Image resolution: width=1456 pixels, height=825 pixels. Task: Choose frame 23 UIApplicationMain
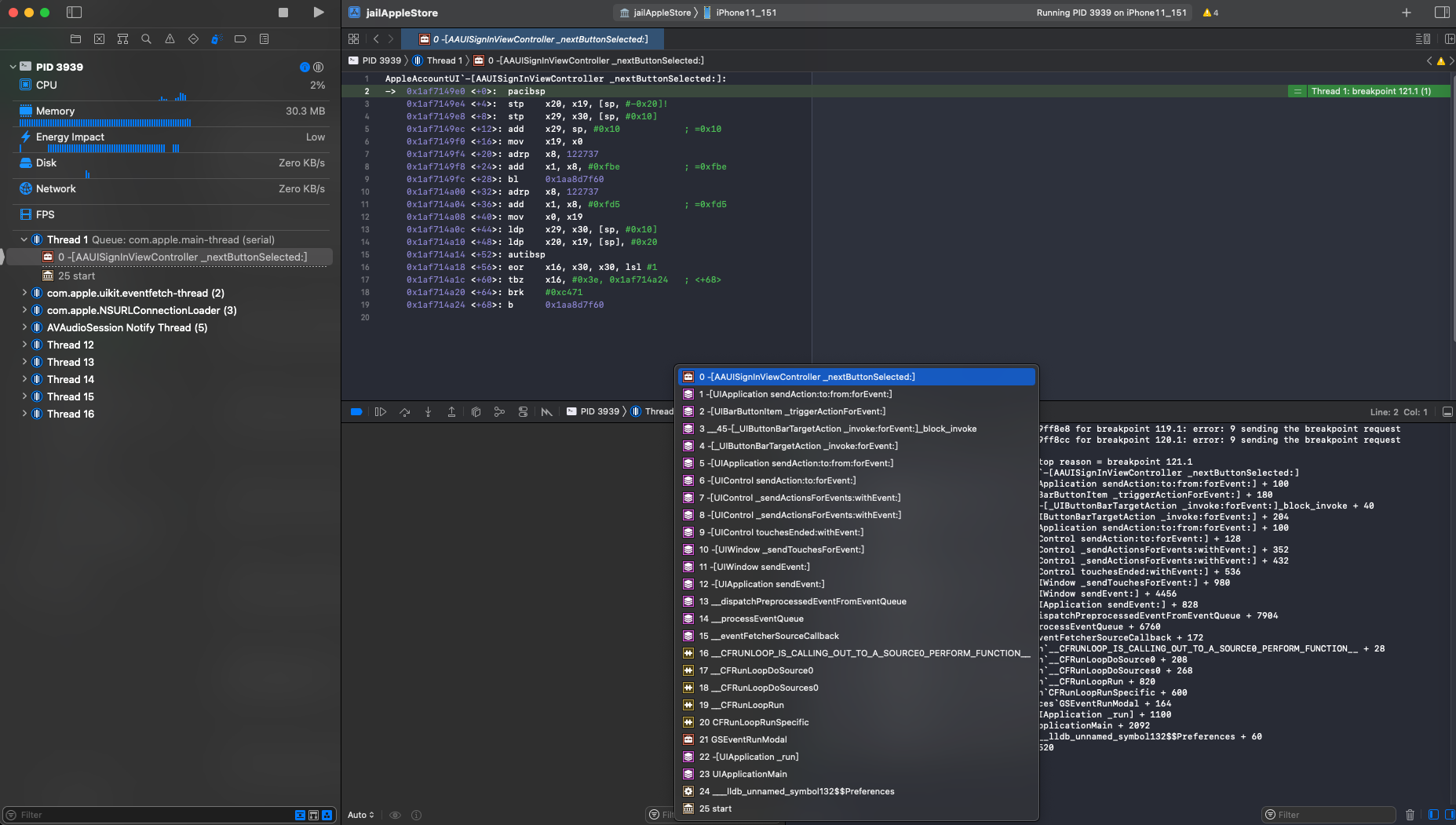(856, 774)
